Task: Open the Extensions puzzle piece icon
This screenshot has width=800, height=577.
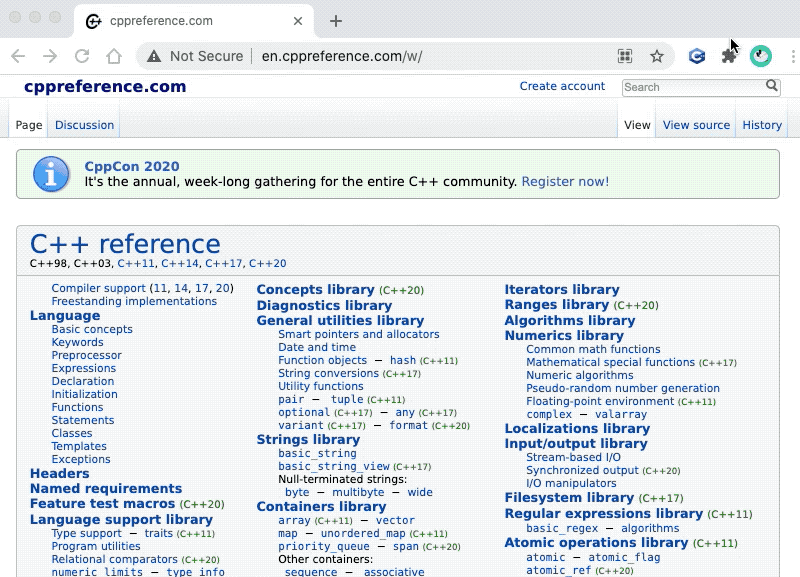Action: 729,56
